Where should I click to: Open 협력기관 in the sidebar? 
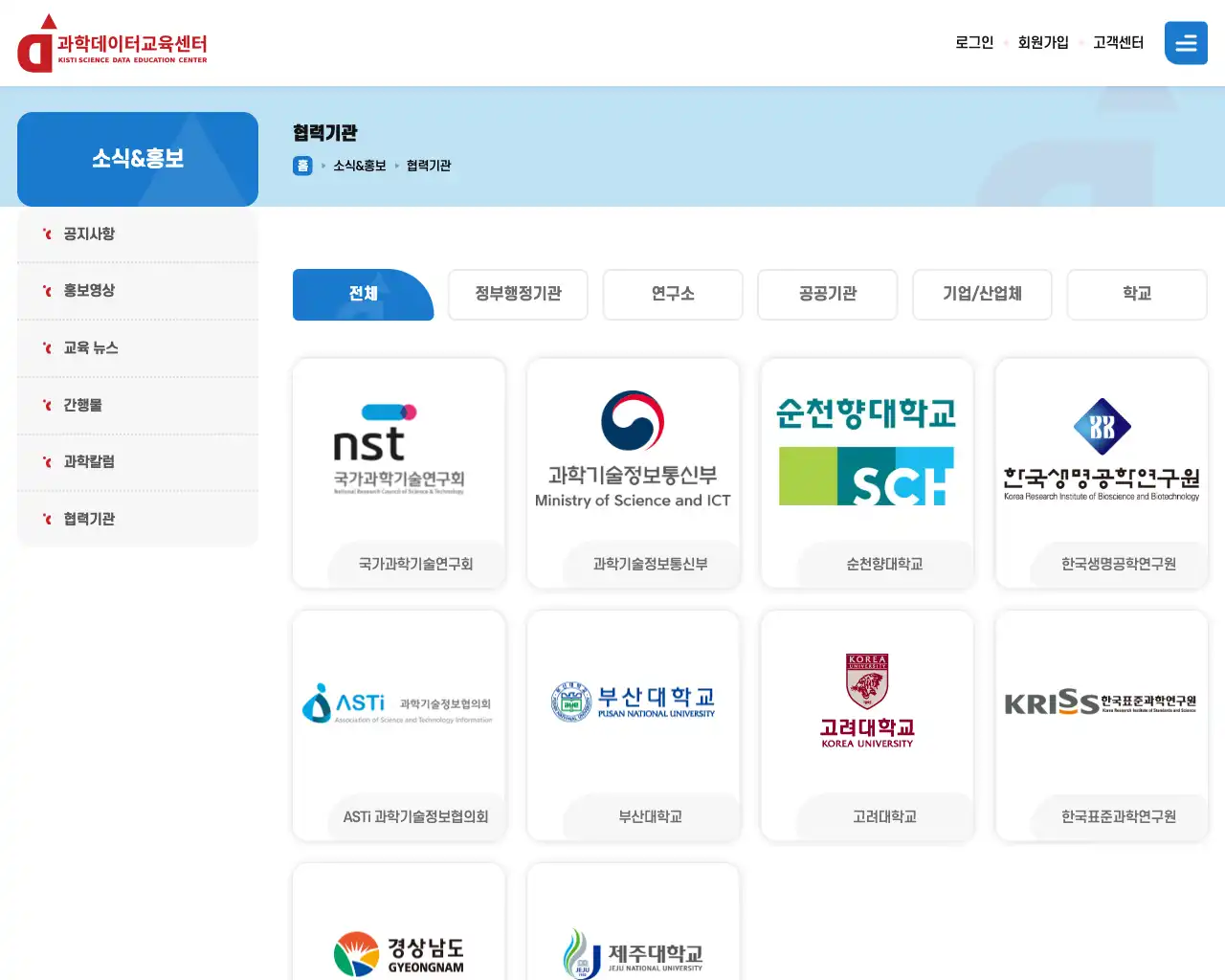[138, 519]
